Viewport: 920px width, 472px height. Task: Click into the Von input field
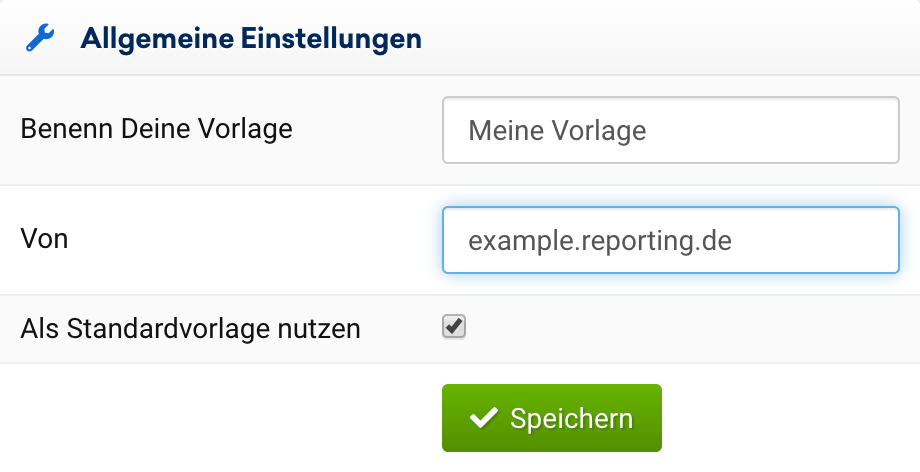click(670, 240)
